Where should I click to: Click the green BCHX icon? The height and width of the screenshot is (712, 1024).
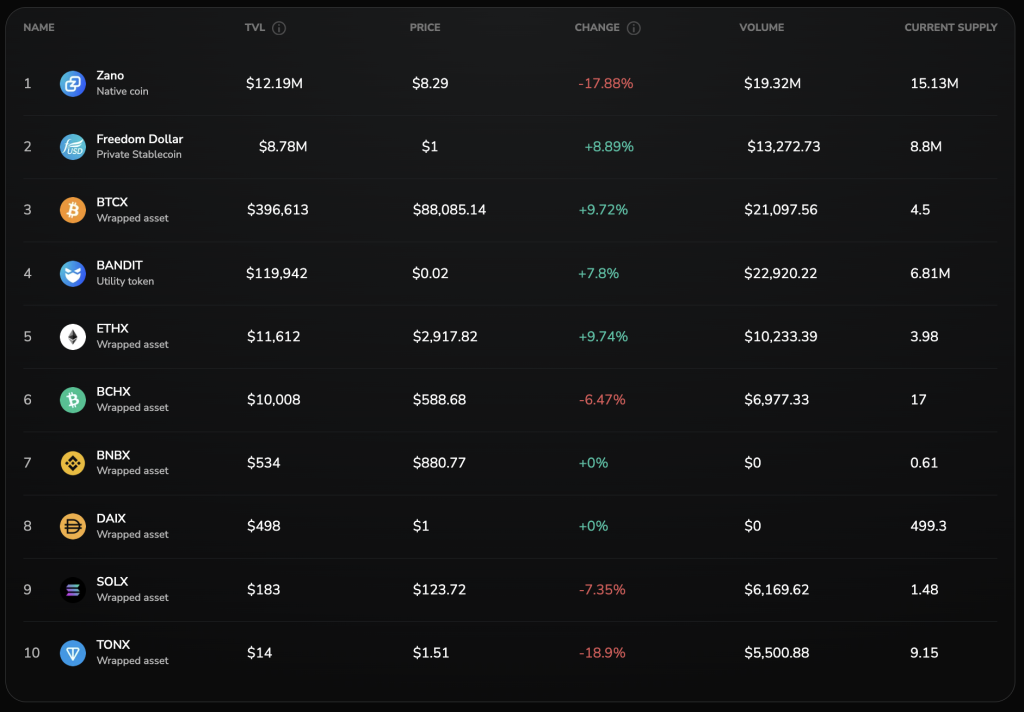[x=73, y=400]
